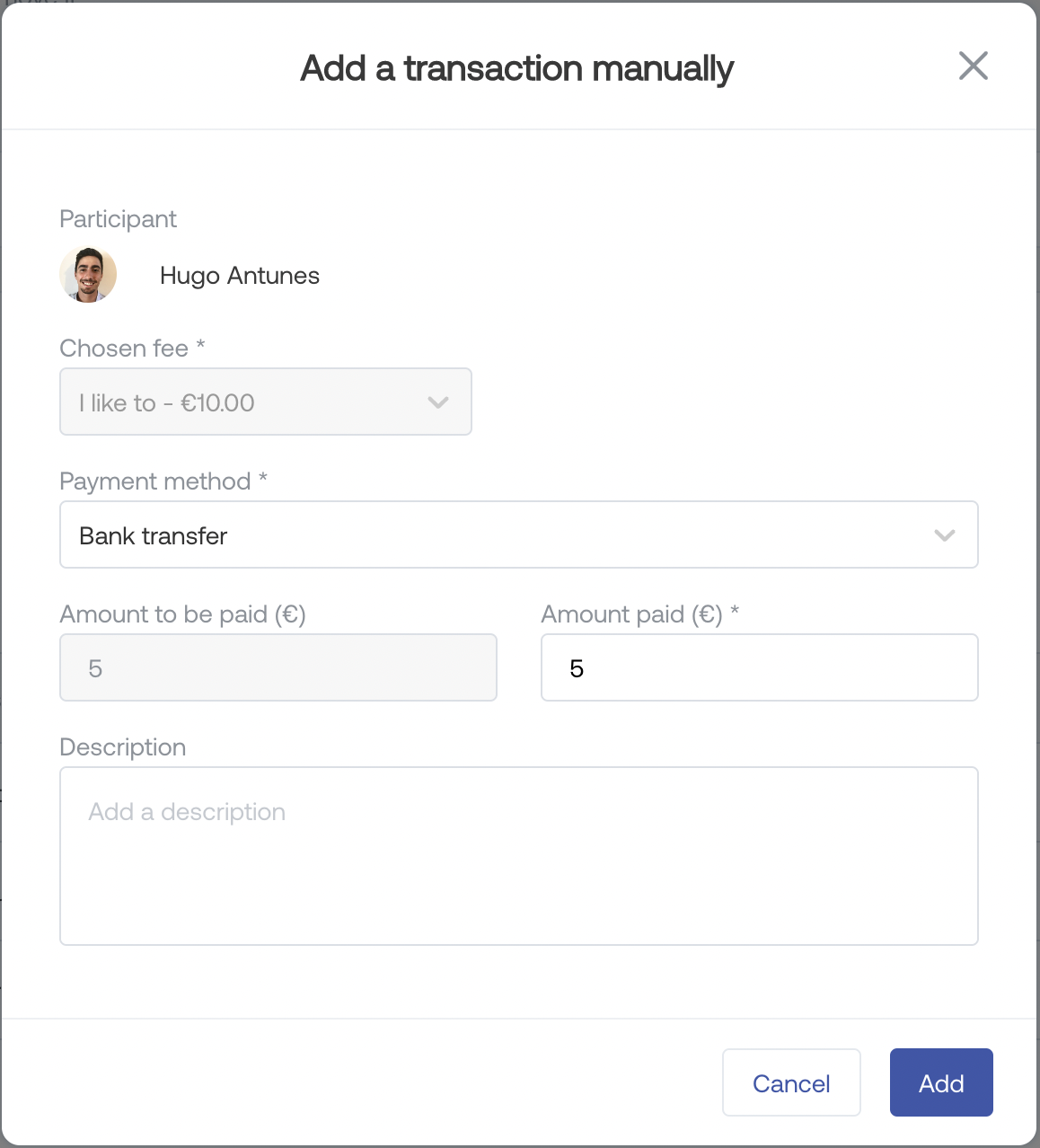
Task: Click the Amount to be paid field
Action: (x=278, y=667)
